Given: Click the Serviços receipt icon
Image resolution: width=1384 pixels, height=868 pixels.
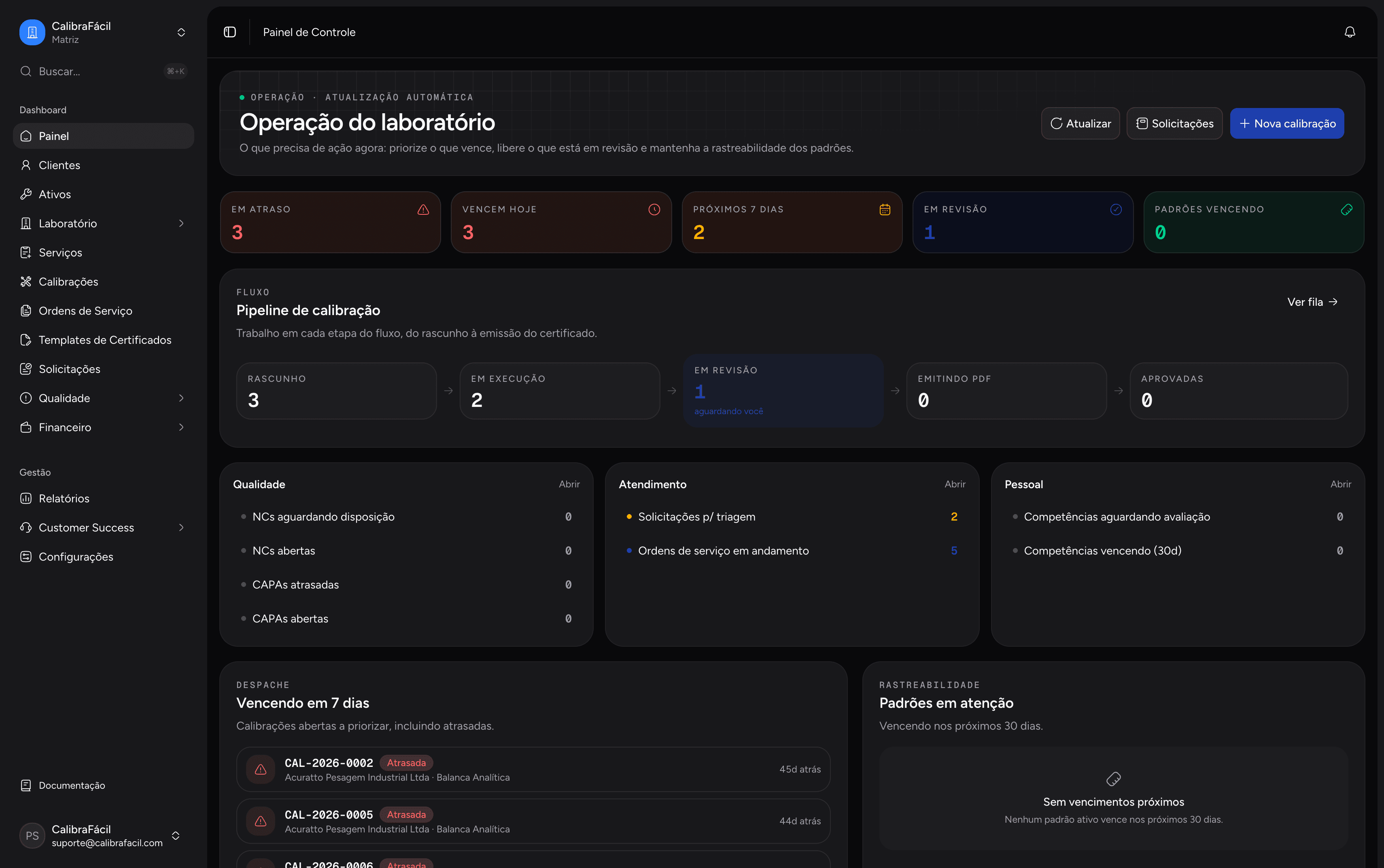Looking at the screenshot, I should 26,252.
